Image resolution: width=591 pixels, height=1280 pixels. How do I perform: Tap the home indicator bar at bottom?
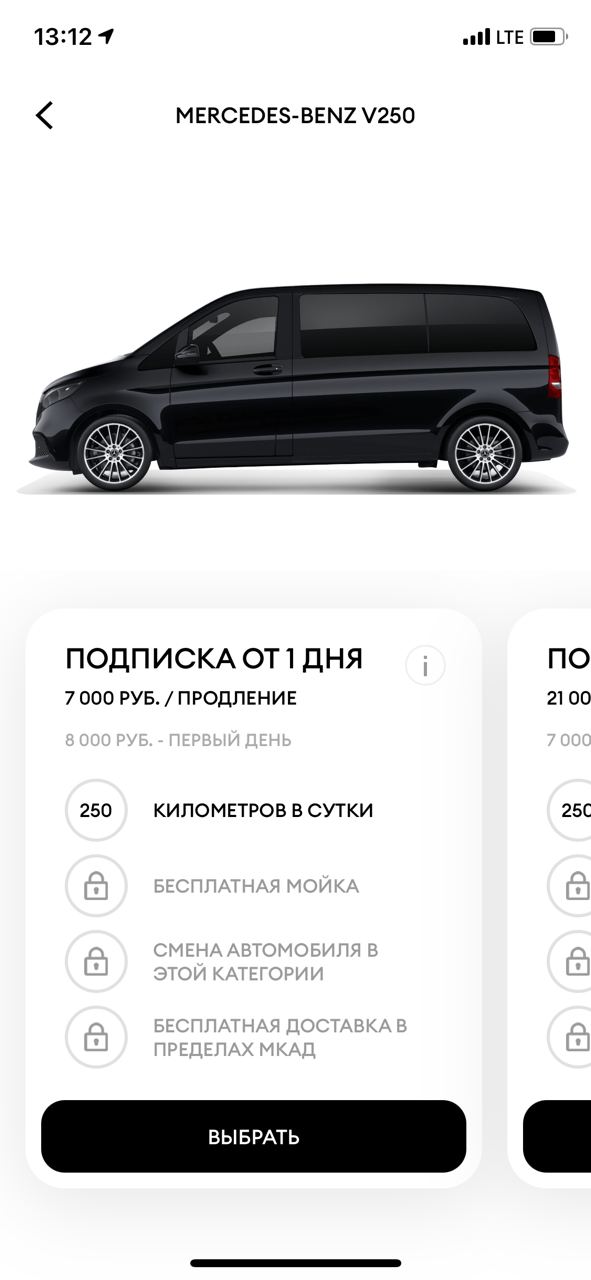296,1264
